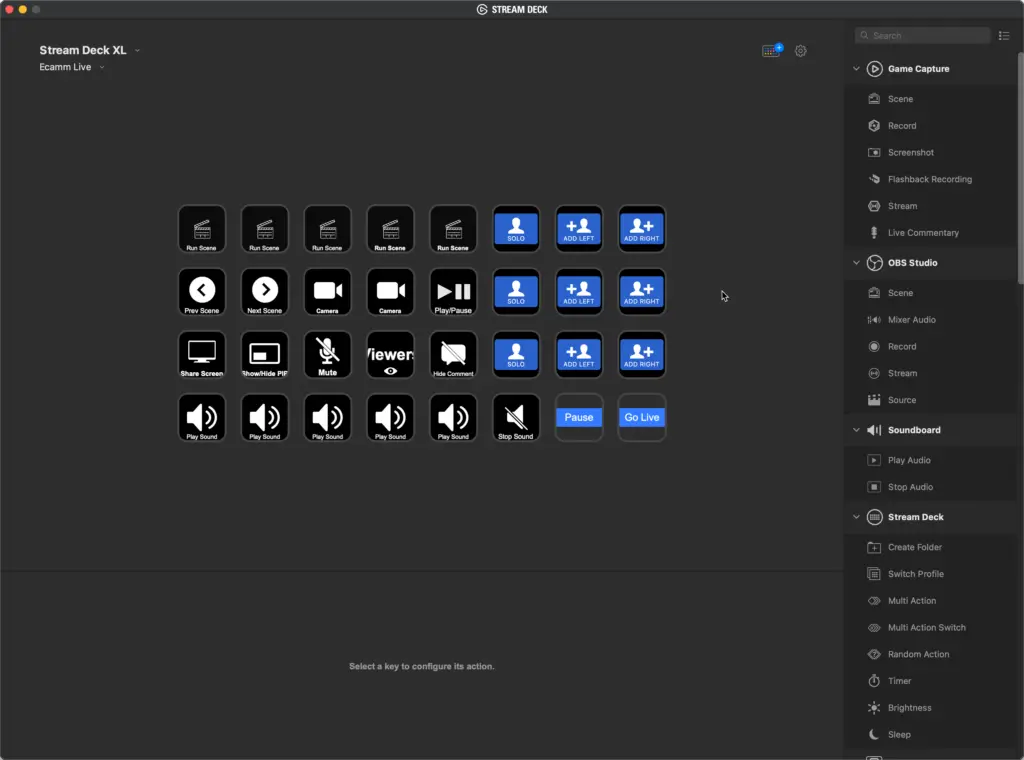Select Stream action under Game Capture
The image size is (1024, 760).
(931, 206)
